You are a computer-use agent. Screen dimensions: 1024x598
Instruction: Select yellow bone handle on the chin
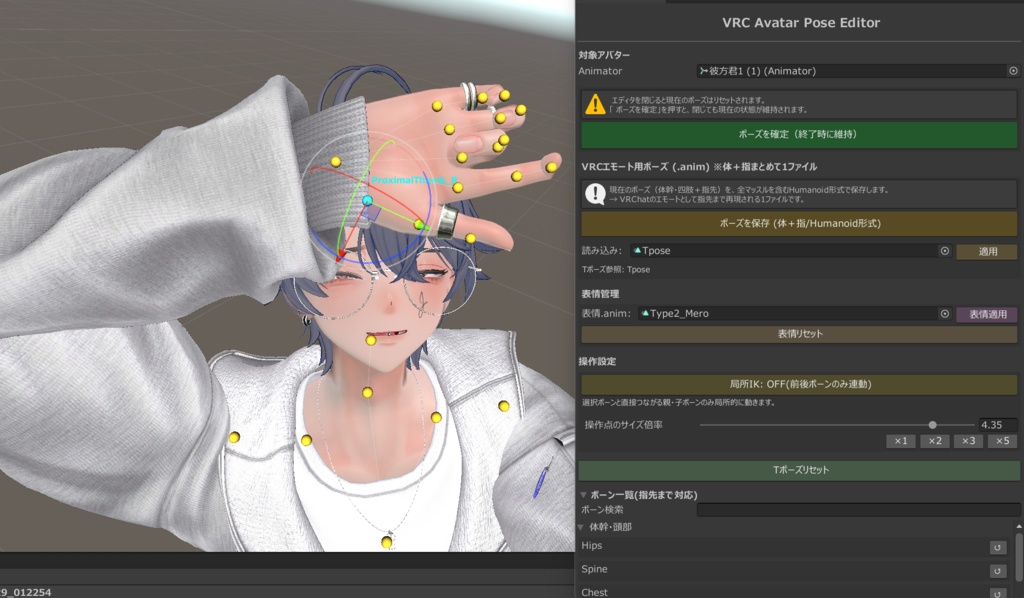click(x=371, y=340)
